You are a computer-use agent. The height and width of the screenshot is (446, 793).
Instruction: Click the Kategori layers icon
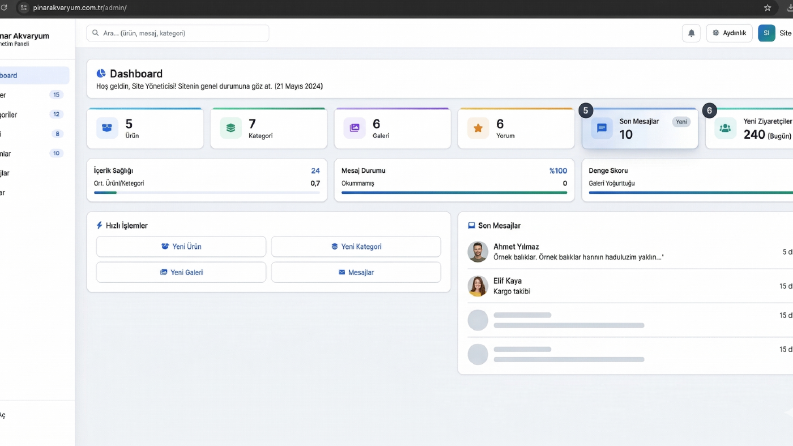pos(231,128)
